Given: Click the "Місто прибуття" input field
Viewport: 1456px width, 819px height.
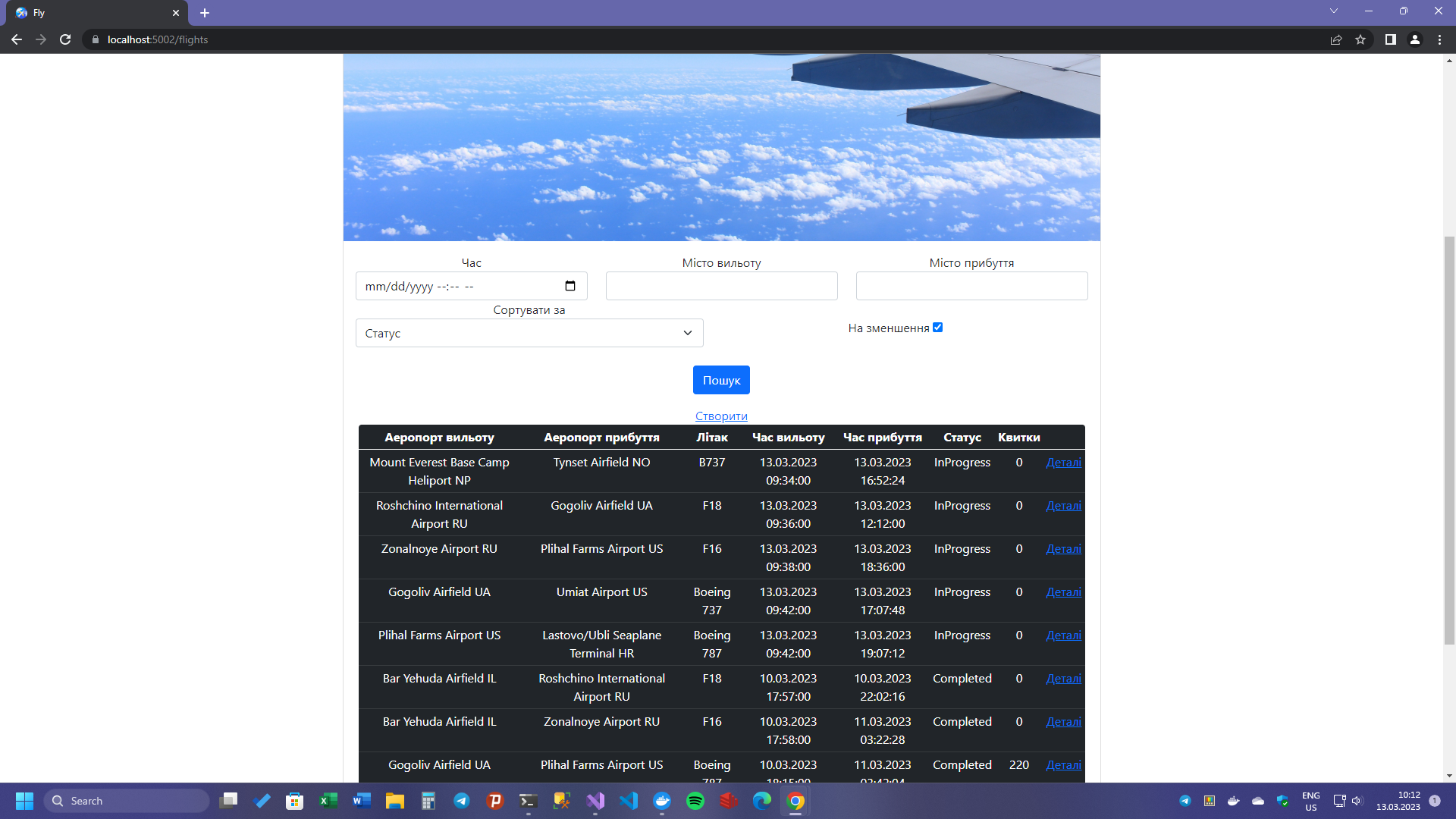Looking at the screenshot, I should pos(971,286).
